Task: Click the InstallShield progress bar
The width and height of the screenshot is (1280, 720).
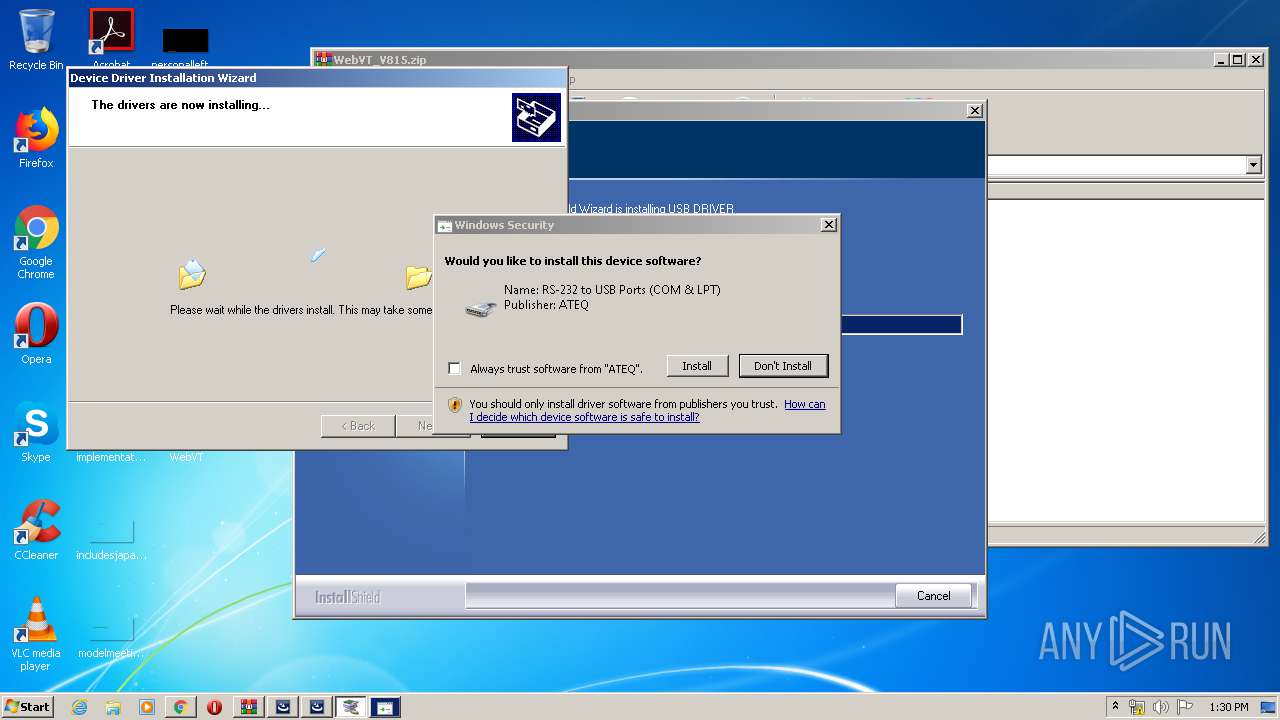Action: pos(901,324)
